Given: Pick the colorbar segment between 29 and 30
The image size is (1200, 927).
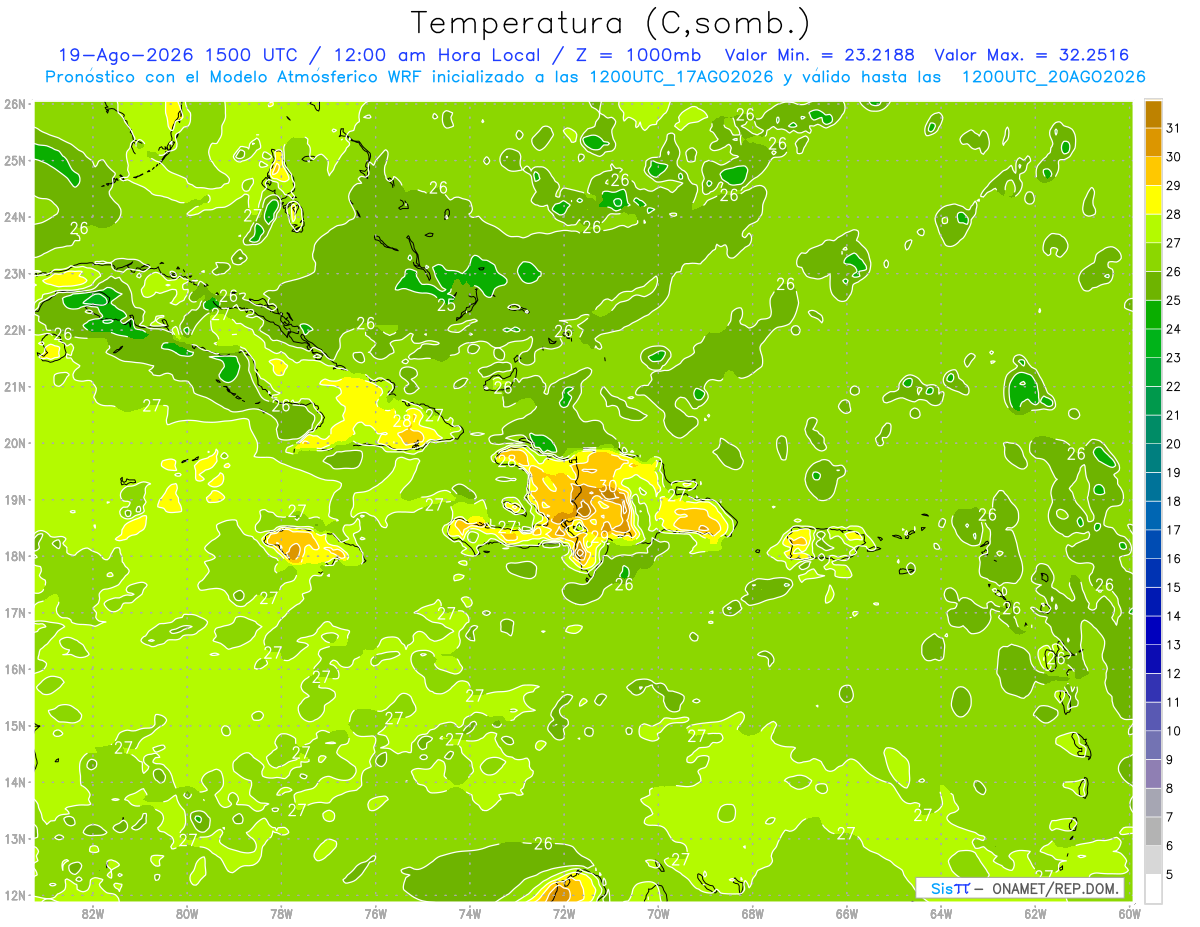Looking at the screenshot, I should (x=1153, y=171).
